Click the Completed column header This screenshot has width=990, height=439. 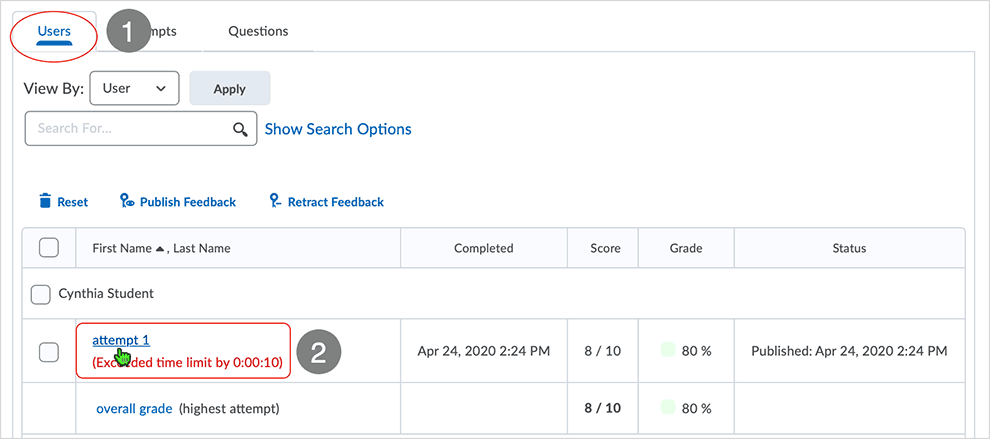(x=484, y=248)
